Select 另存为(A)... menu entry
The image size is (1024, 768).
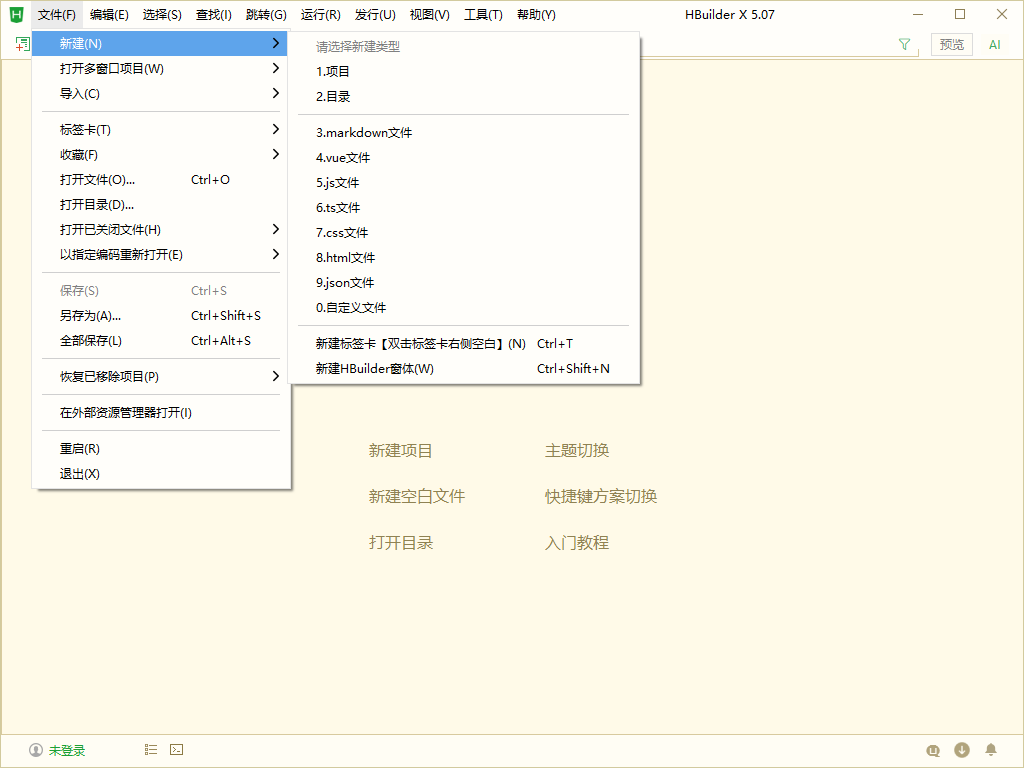click(161, 315)
